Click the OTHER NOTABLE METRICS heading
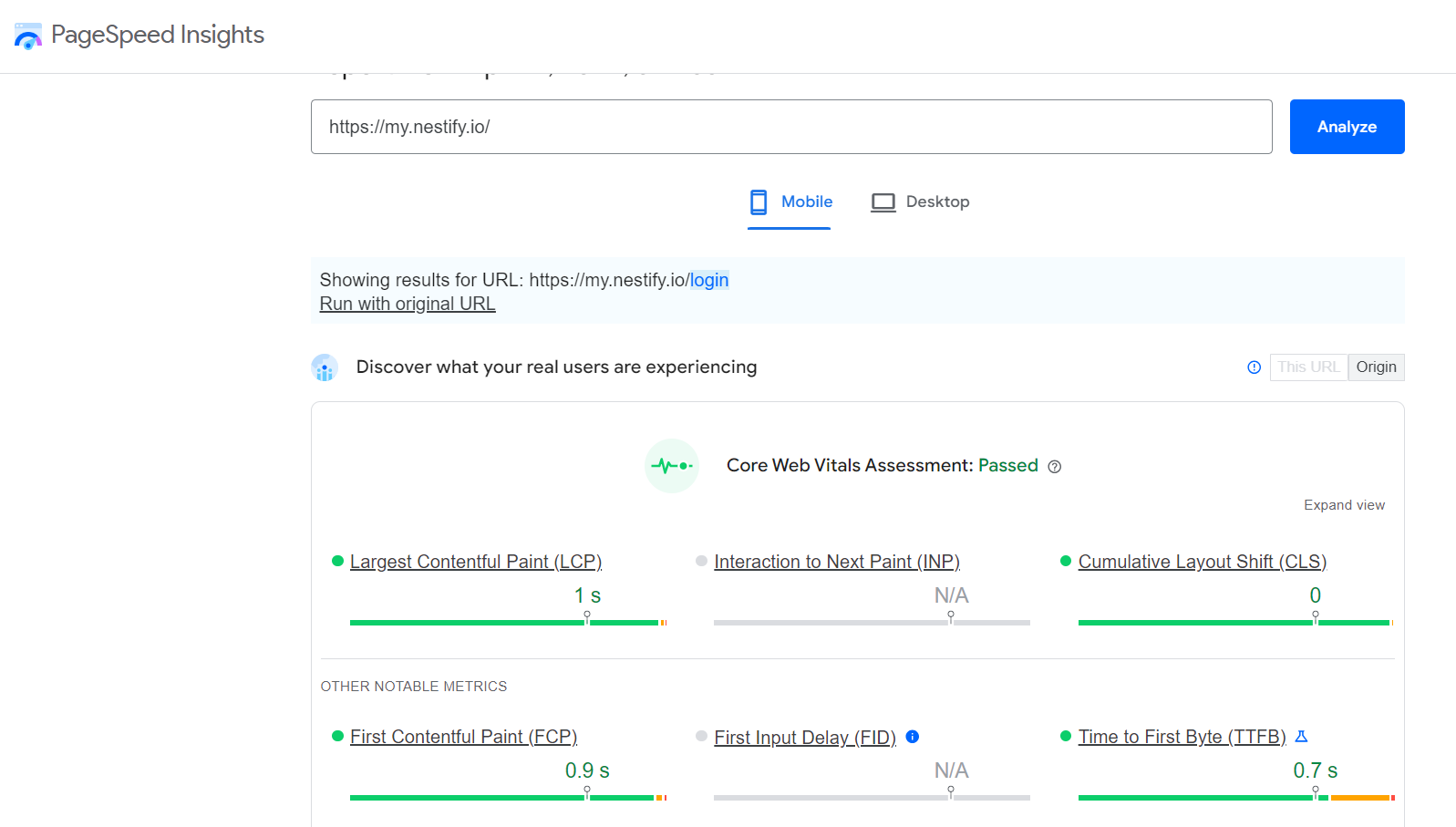This screenshot has height=827, width=1456. (414, 687)
